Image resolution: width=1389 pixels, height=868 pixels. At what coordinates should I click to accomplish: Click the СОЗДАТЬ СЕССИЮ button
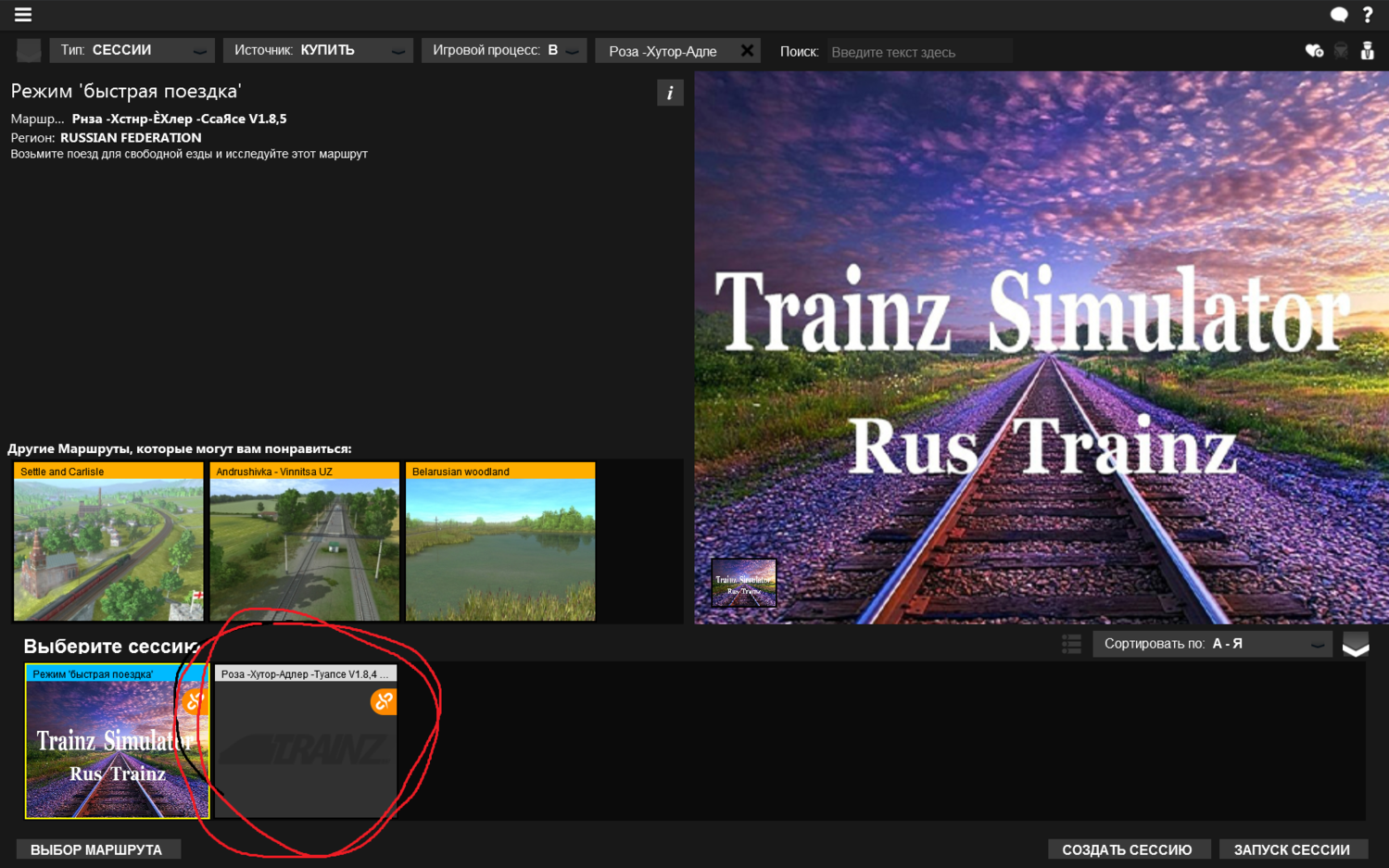(1128, 849)
